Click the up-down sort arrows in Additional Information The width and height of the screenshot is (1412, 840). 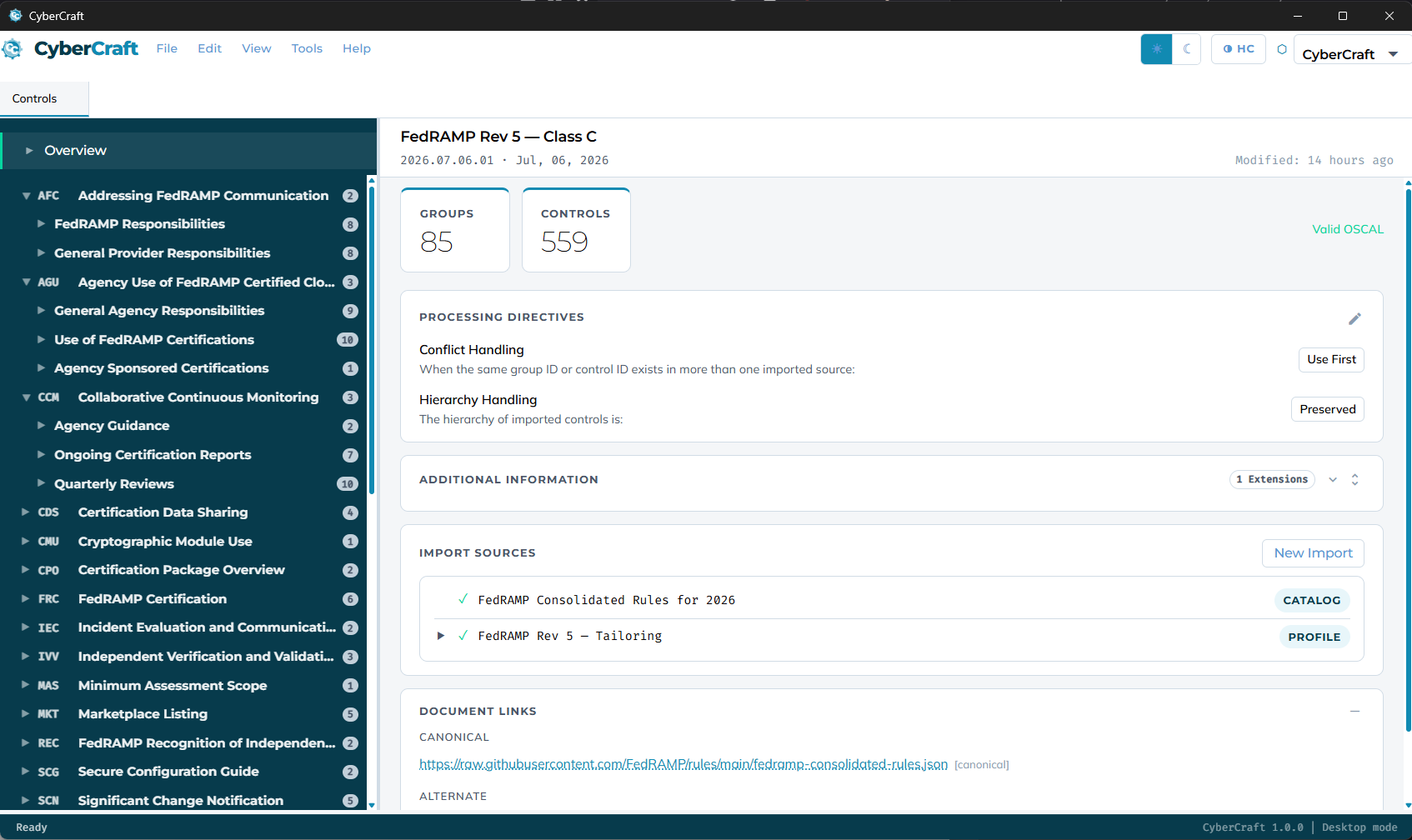pos(1355,479)
